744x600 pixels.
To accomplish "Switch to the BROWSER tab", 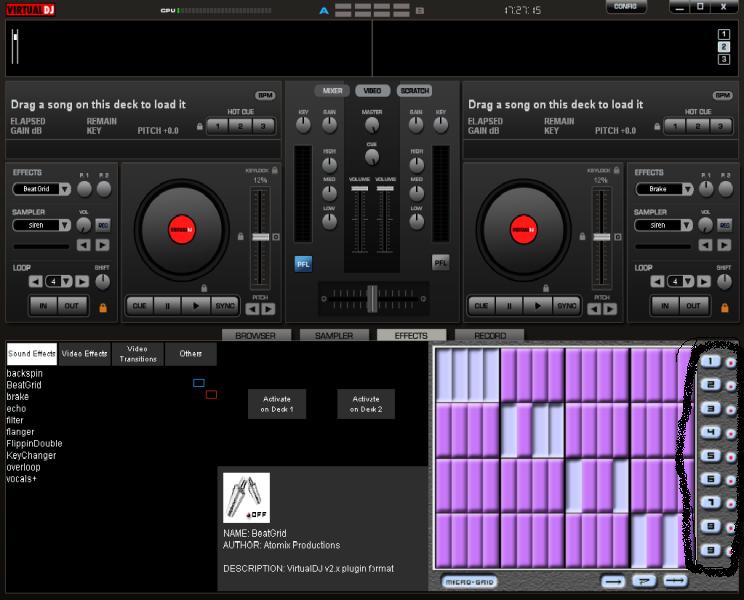I will (x=255, y=336).
